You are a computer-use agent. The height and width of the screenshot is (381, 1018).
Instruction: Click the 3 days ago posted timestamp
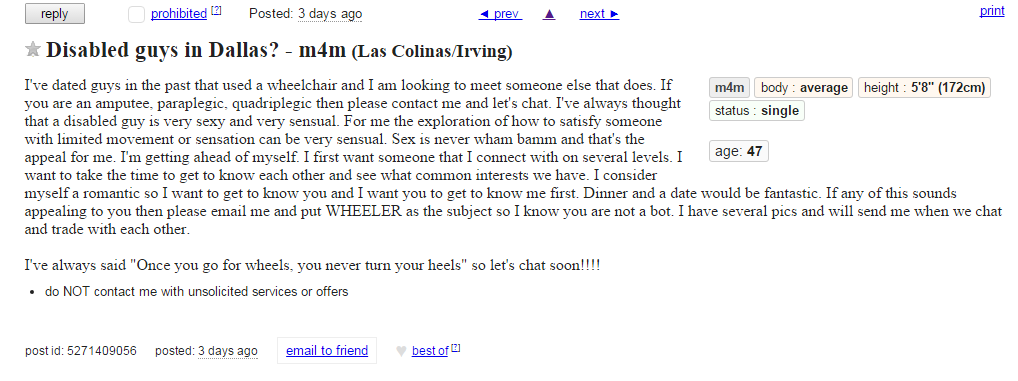point(330,14)
